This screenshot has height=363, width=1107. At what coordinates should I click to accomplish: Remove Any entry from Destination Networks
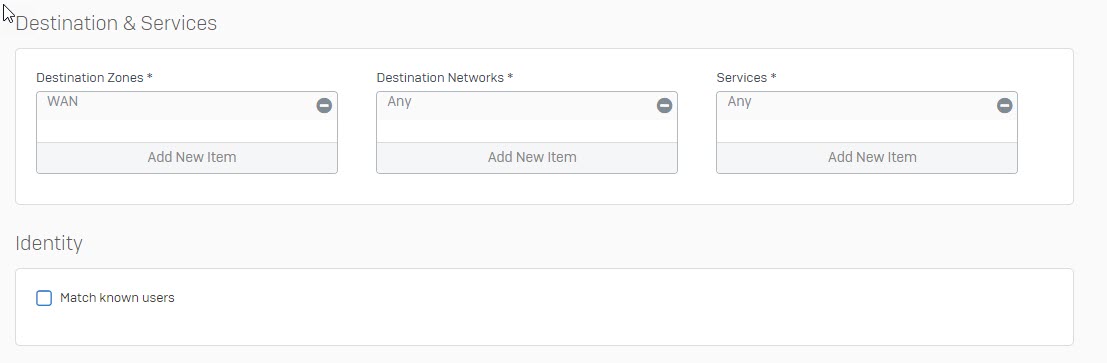[664, 106]
